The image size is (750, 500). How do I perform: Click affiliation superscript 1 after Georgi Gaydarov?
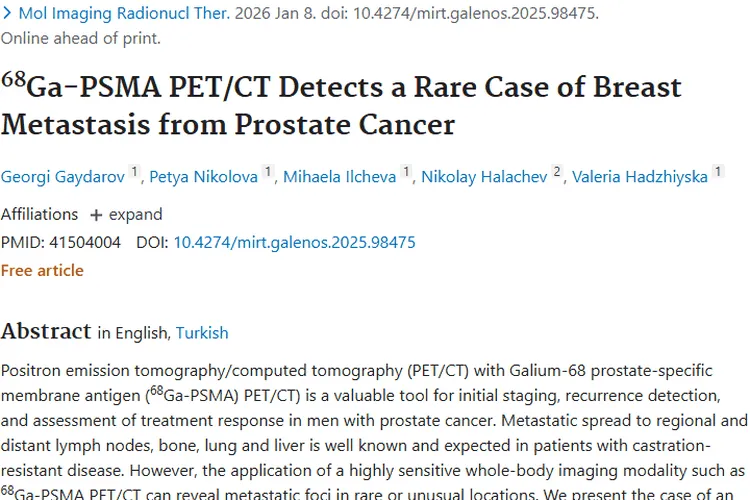[x=135, y=173]
